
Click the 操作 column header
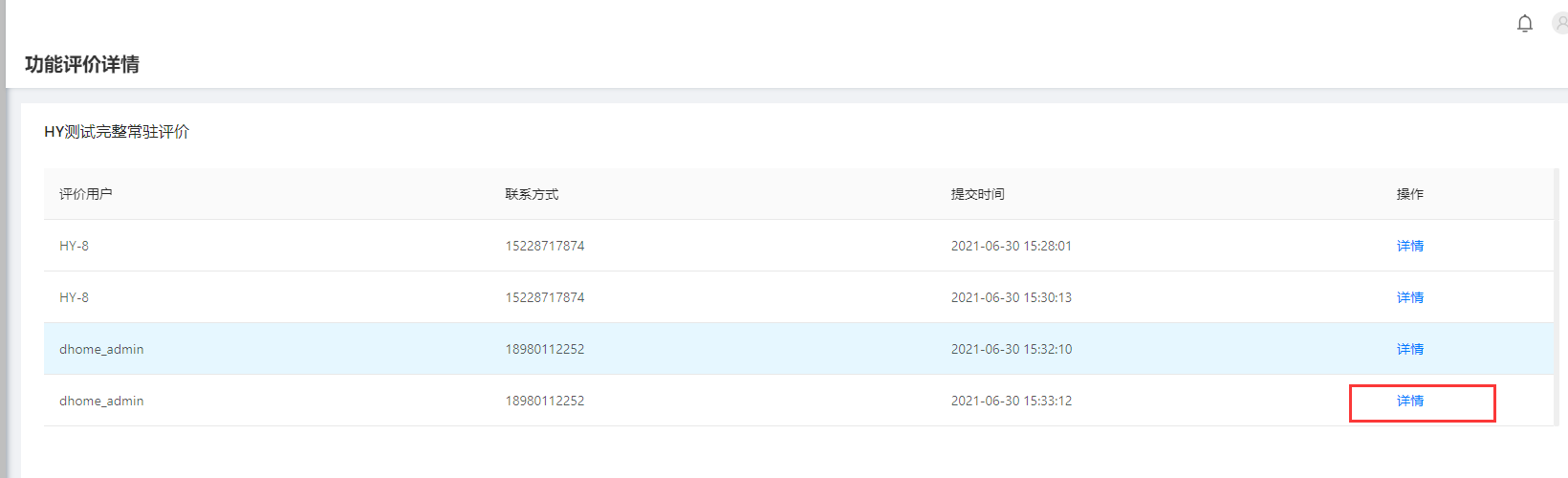pos(1410,194)
